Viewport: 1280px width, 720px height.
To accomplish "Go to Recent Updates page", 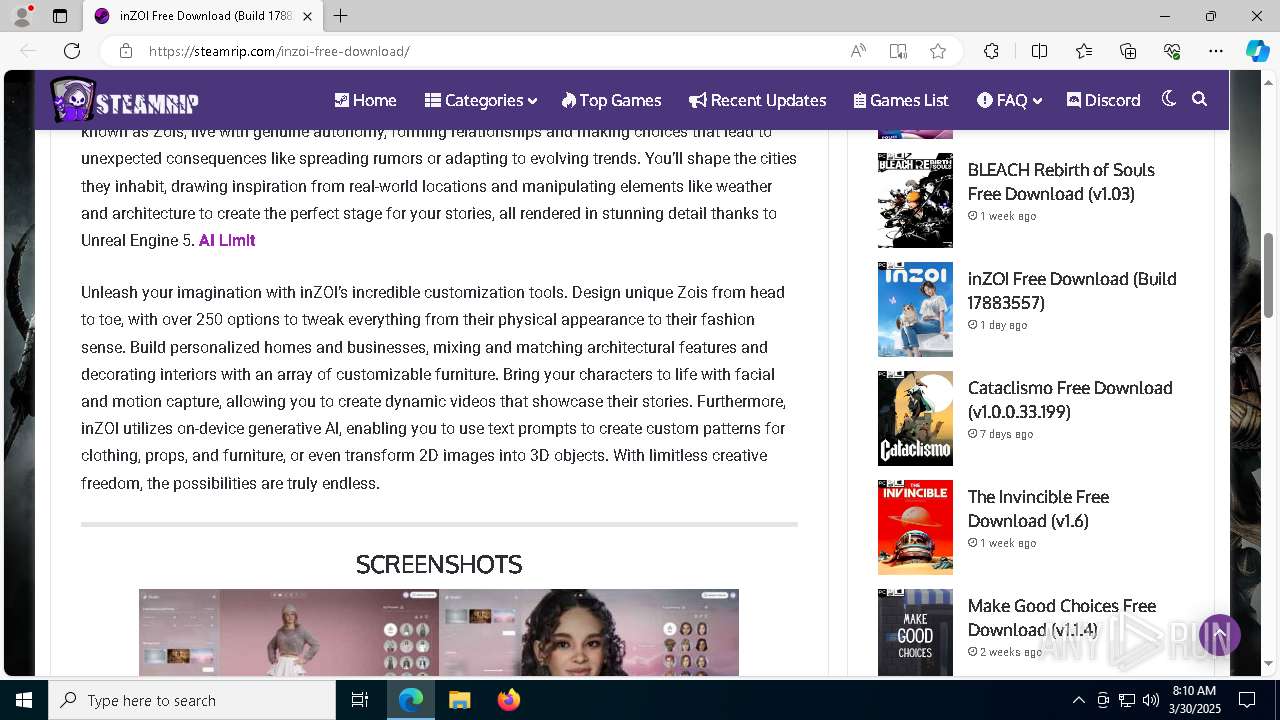I will (x=757, y=100).
